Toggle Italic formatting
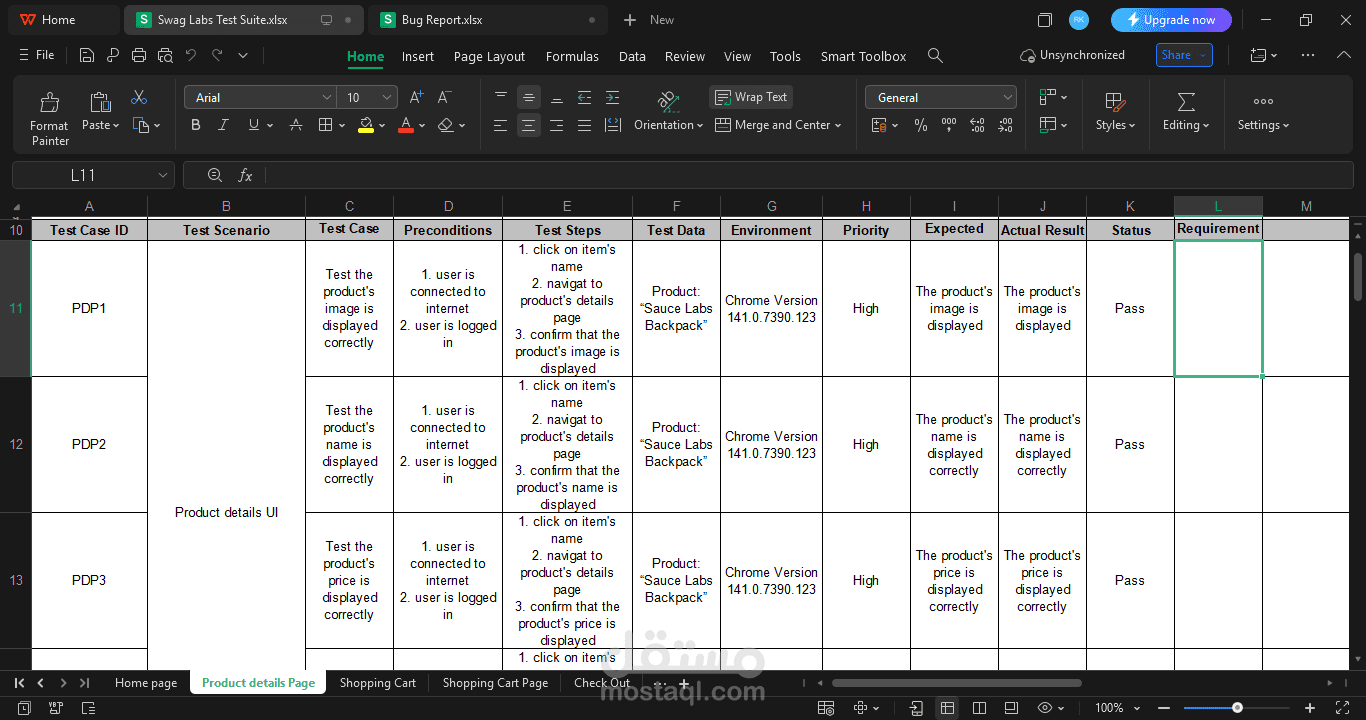1366x720 pixels. (x=224, y=125)
